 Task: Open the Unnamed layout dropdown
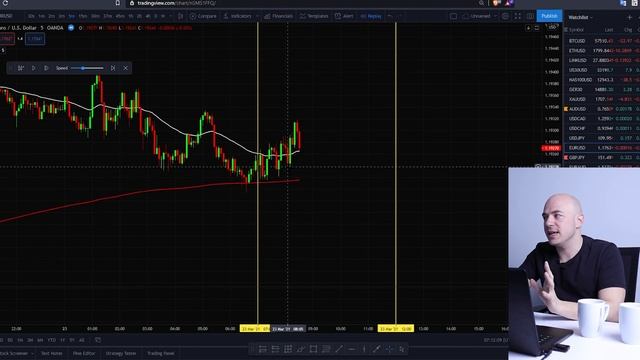pyautogui.click(x=480, y=16)
